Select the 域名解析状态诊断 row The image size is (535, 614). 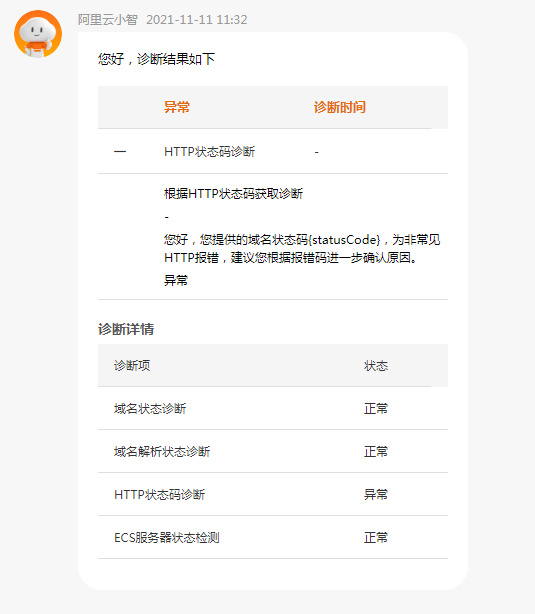tap(273, 451)
